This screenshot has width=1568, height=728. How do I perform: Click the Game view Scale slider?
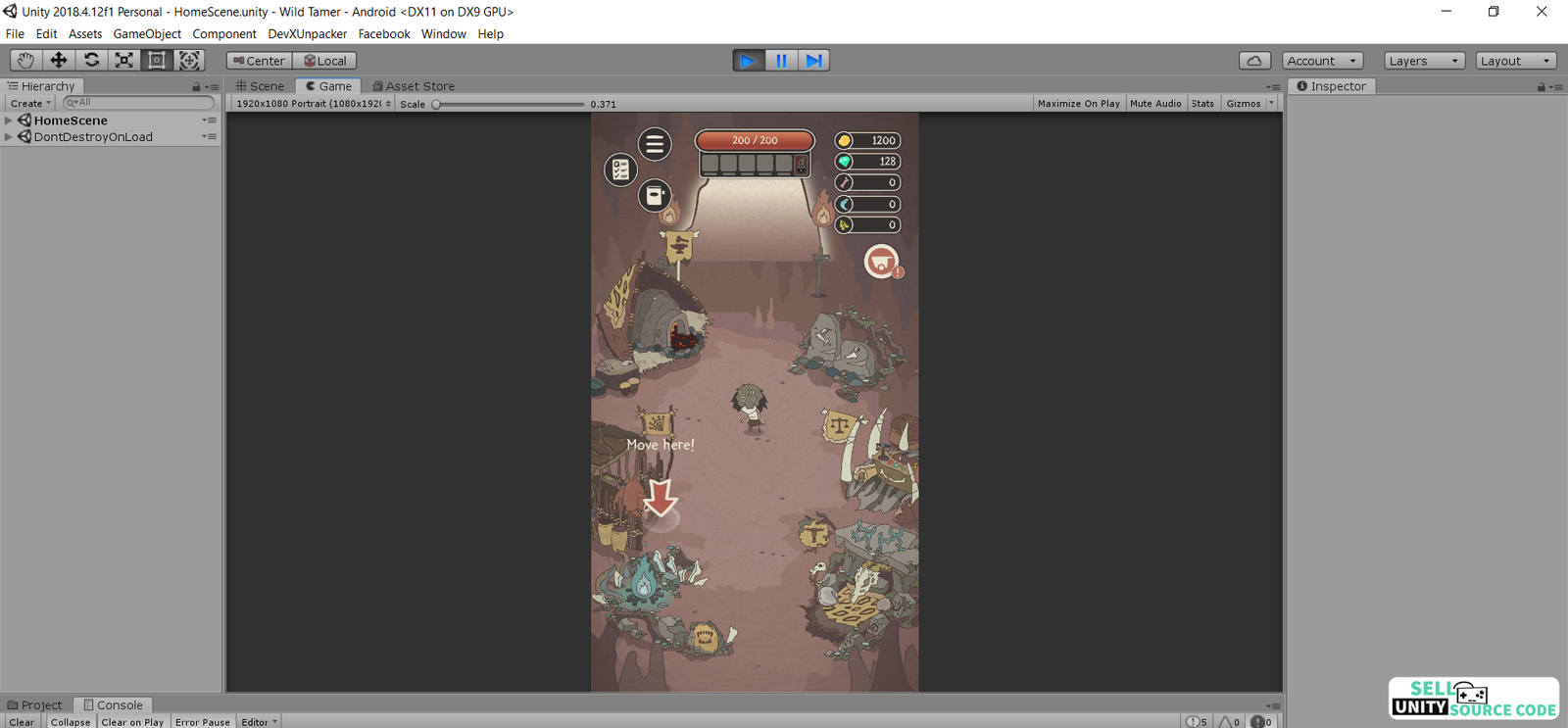pyautogui.click(x=510, y=104)
